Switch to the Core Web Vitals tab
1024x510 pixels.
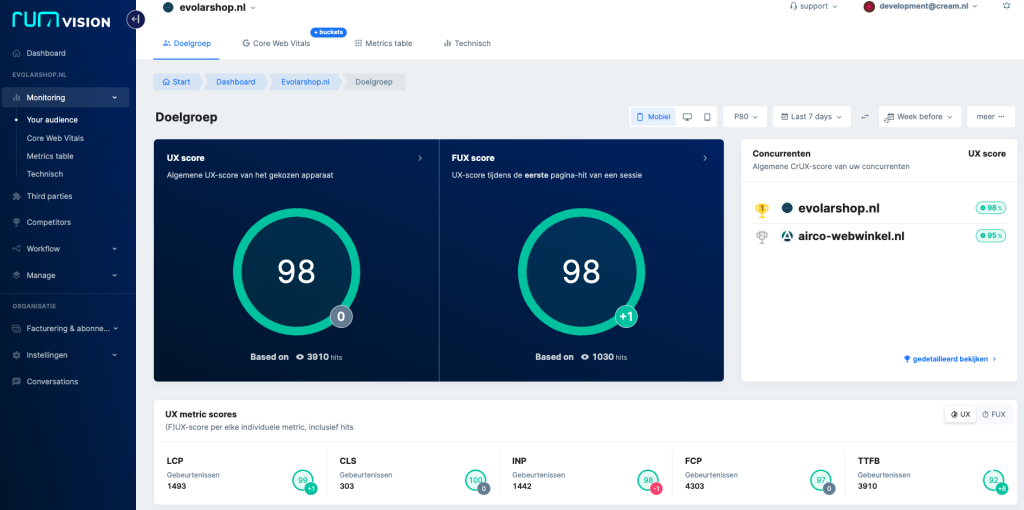coord(276,44)
